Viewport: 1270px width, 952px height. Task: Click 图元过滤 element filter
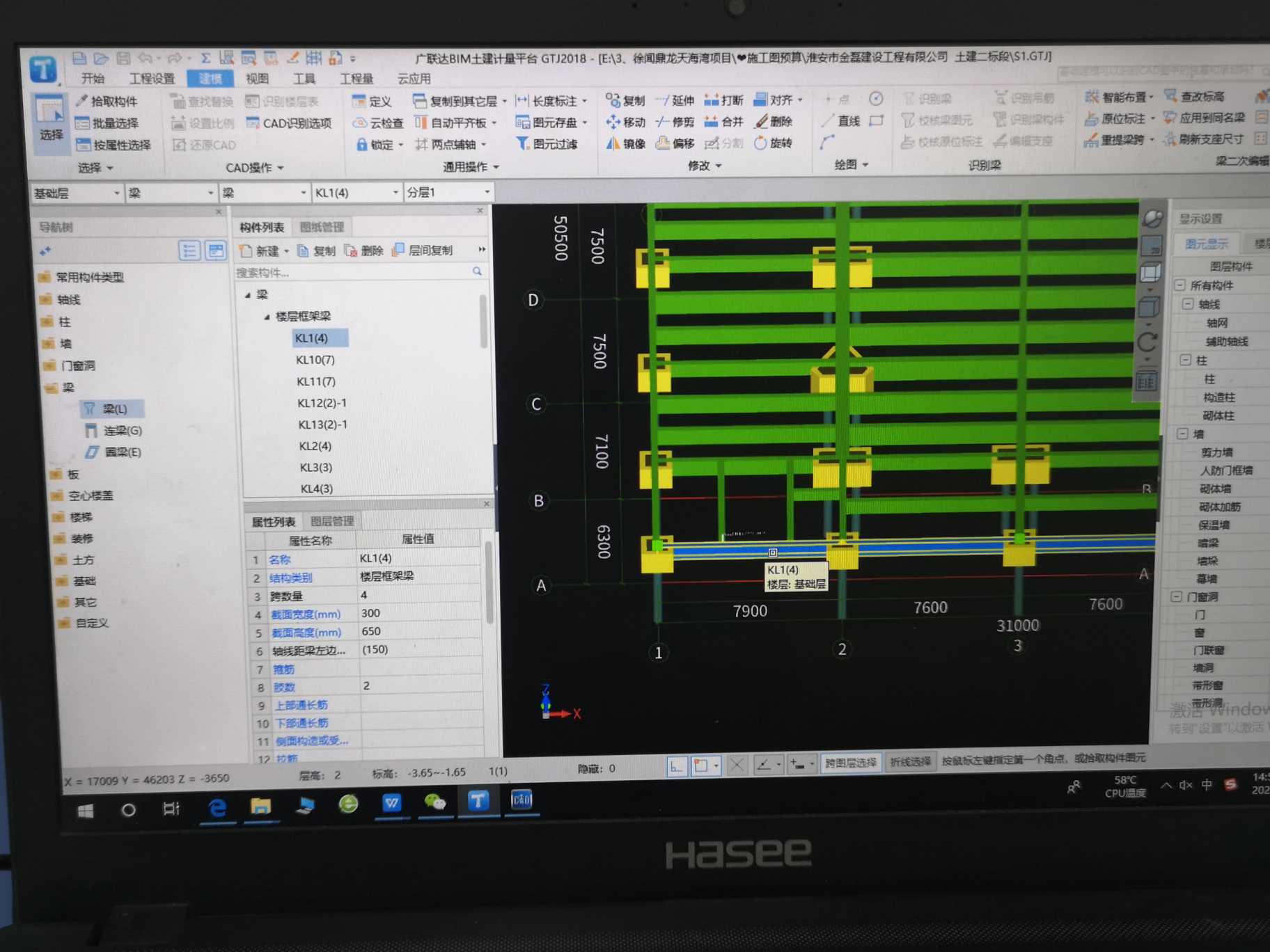[547, 144]
